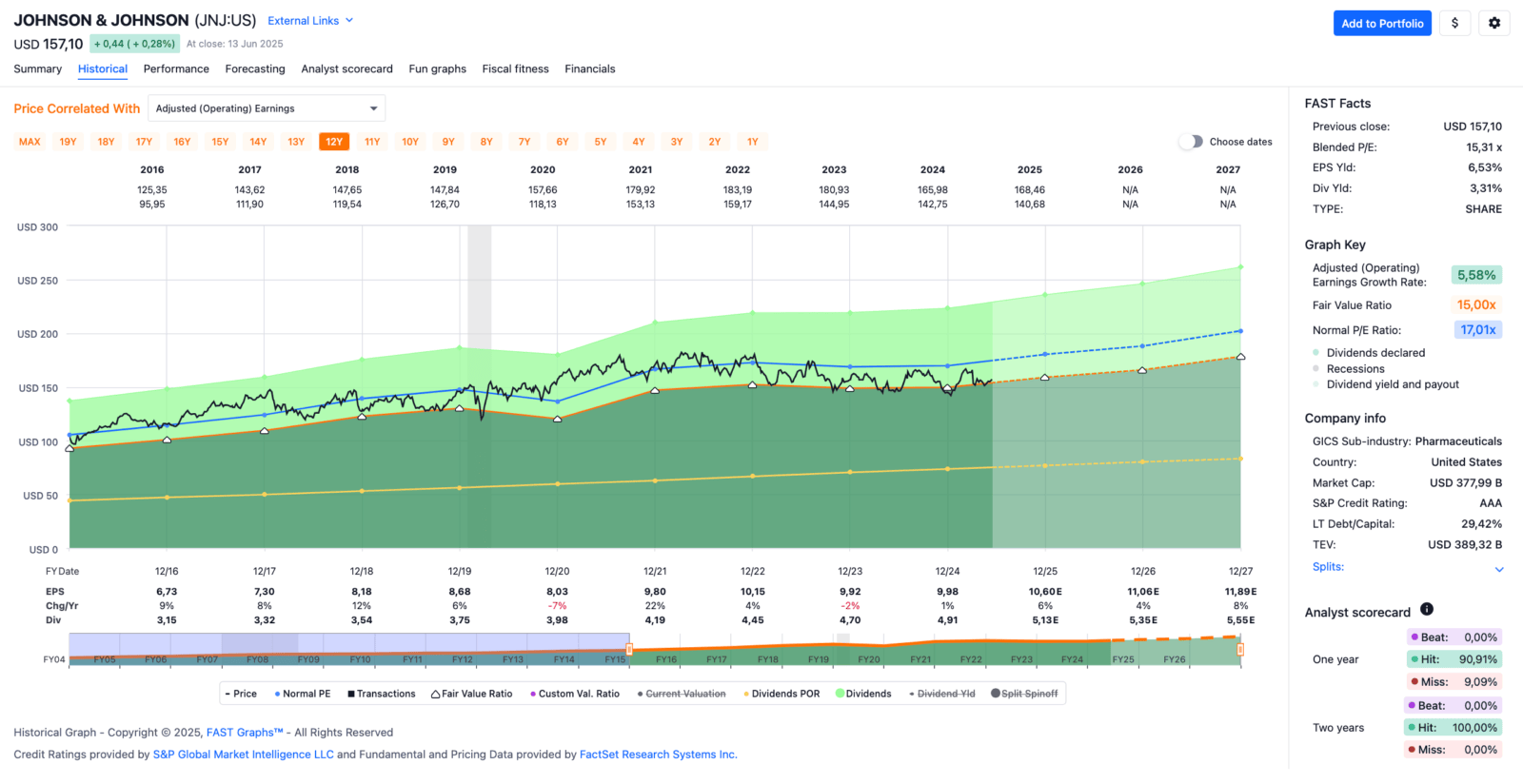
Task: Open the Summary tab
Action: pyautogui.click(x=38, y=69)
